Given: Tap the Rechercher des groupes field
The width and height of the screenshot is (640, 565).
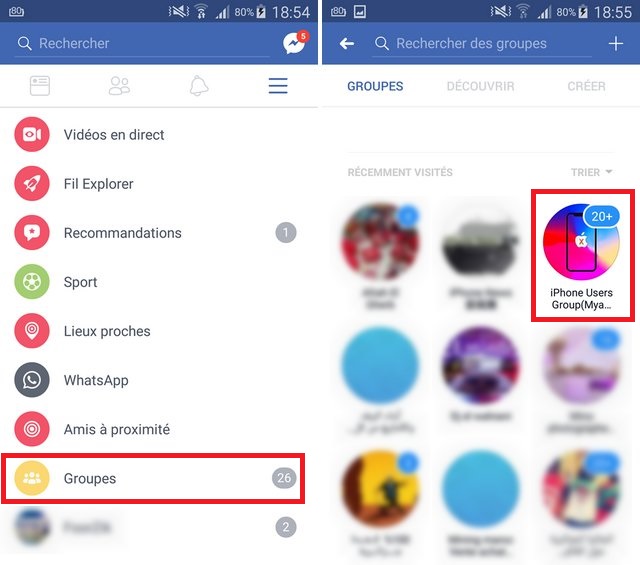Looking at the screenshot, I should coord(482,43).
